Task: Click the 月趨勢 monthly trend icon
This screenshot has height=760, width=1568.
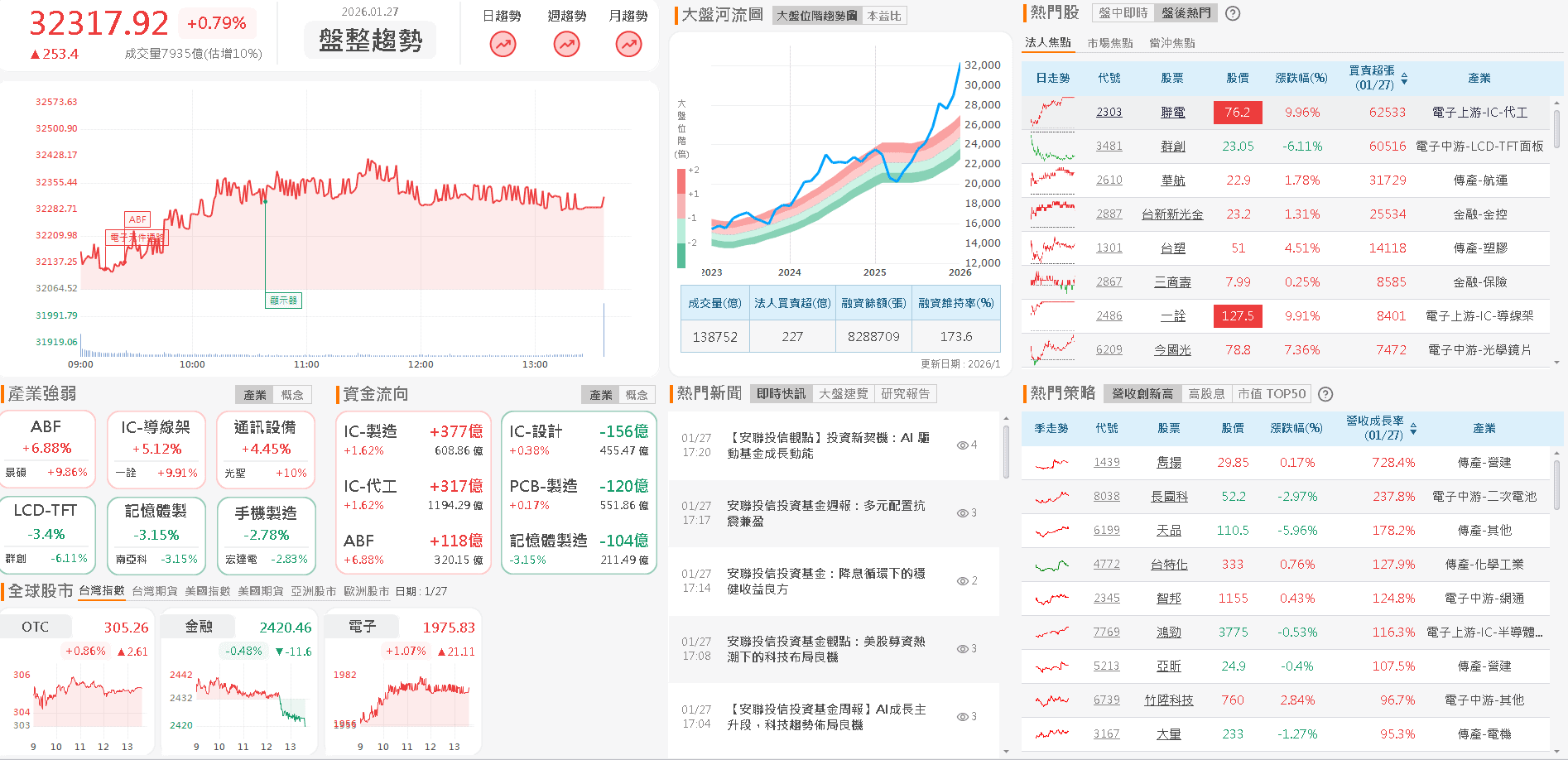Action: [x=628, y=44]
